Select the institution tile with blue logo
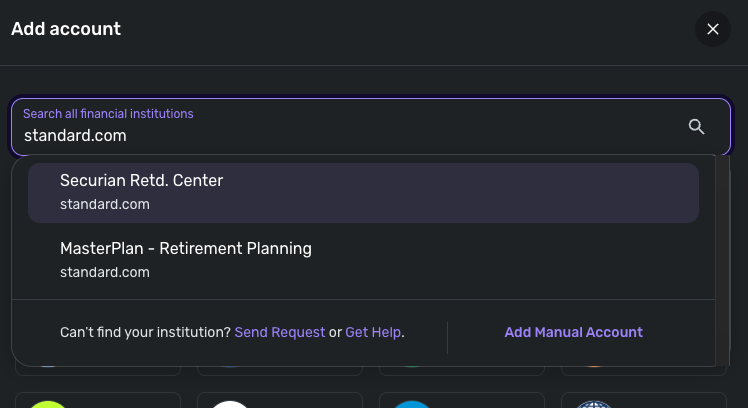This screenshot has width=748, height=408. pos(462,400)
